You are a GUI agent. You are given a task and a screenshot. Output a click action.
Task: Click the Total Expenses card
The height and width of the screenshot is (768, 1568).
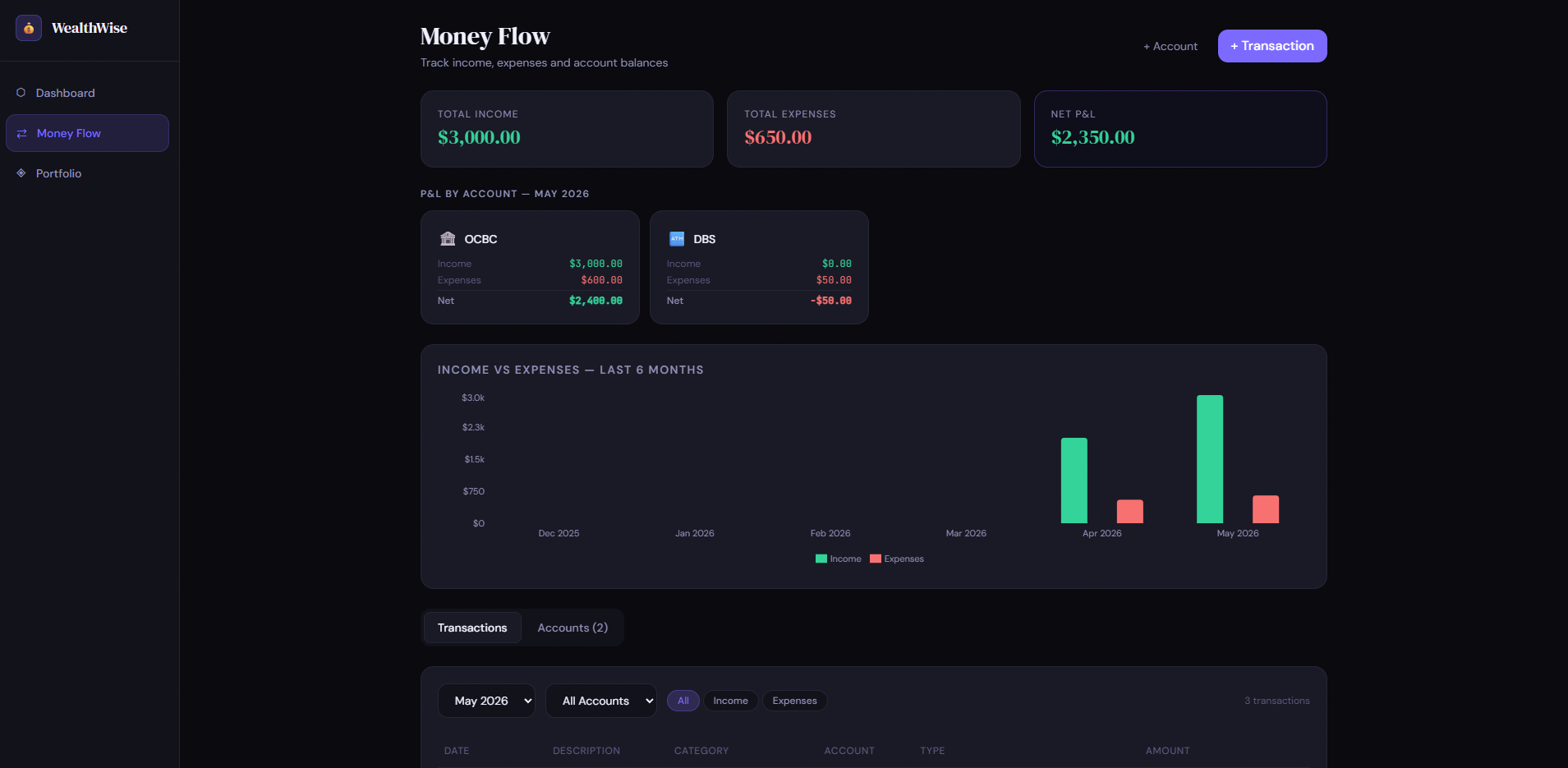(874, 129)
